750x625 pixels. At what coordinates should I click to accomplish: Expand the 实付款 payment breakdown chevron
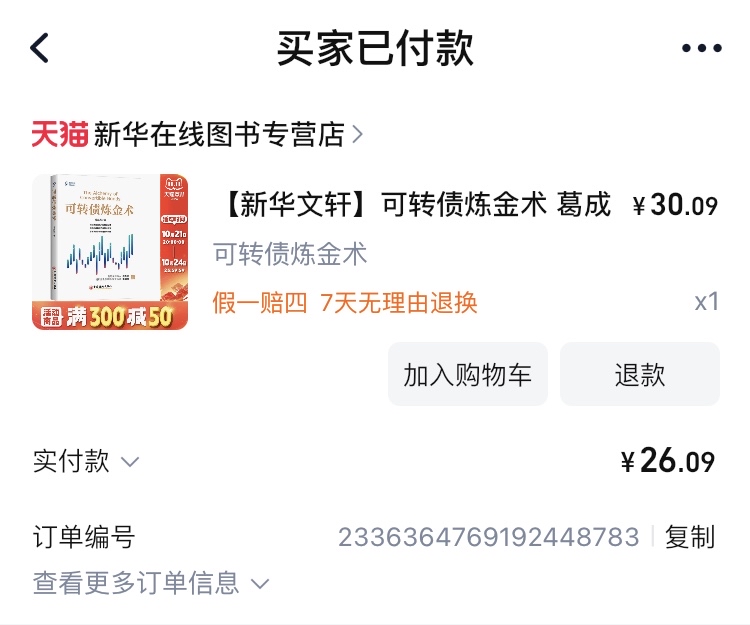click(130, 462)
